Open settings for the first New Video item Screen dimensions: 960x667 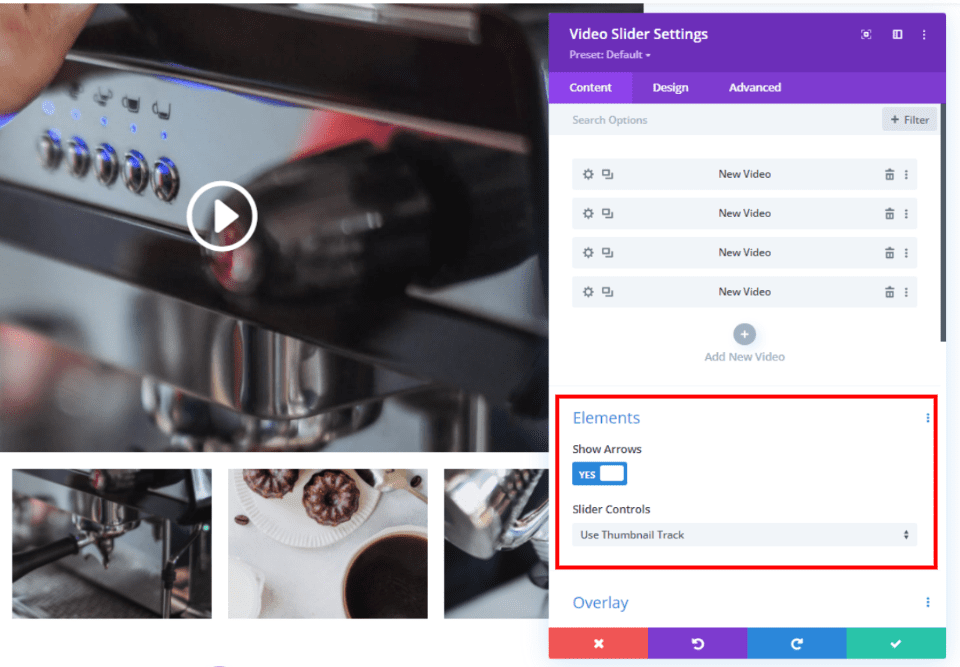click(588, 173)
